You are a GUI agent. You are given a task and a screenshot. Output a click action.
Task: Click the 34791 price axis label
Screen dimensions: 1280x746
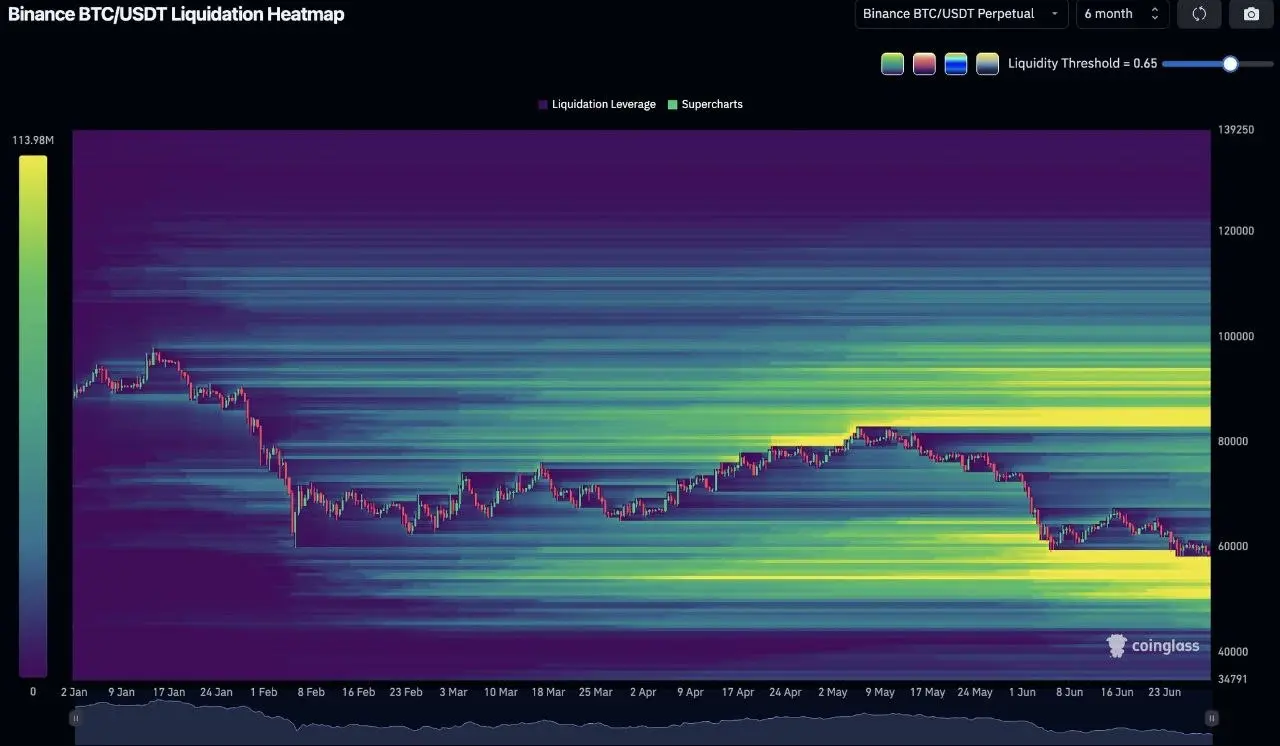pos(1234,679)
